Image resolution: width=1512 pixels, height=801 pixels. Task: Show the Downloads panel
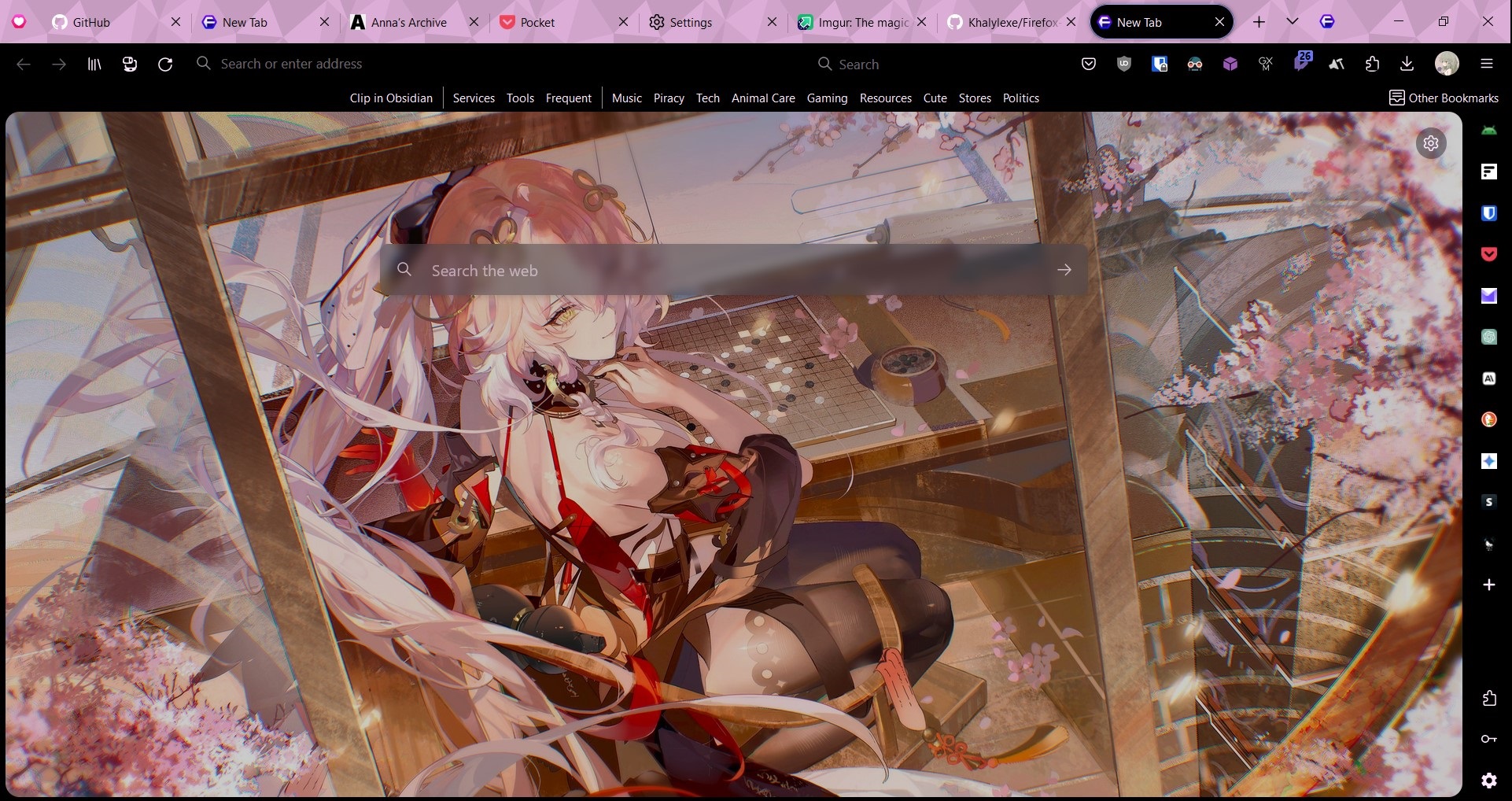(1407, 64)
